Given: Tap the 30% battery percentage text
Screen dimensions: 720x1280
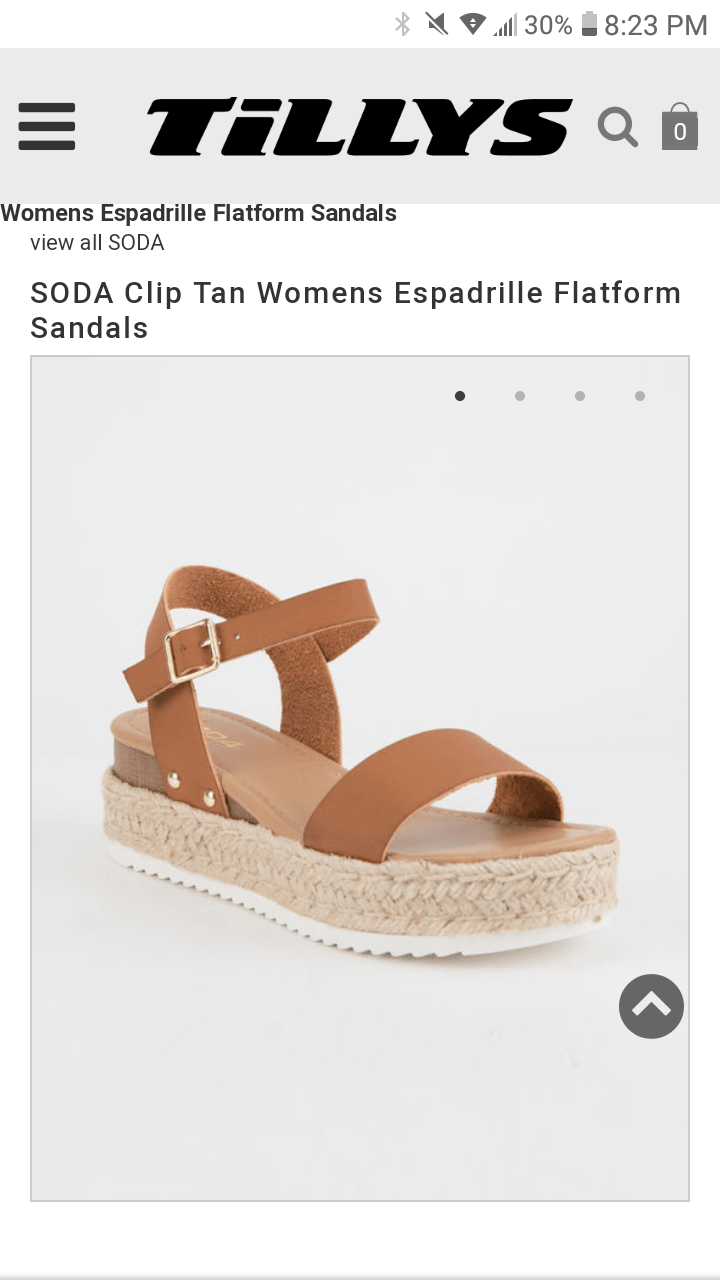Looking at the screenshot, I should [548, 25].
